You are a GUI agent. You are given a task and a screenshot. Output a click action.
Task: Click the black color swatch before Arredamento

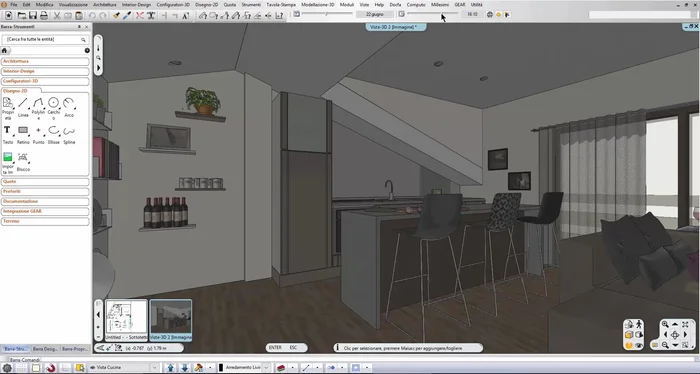coord(221,368)
